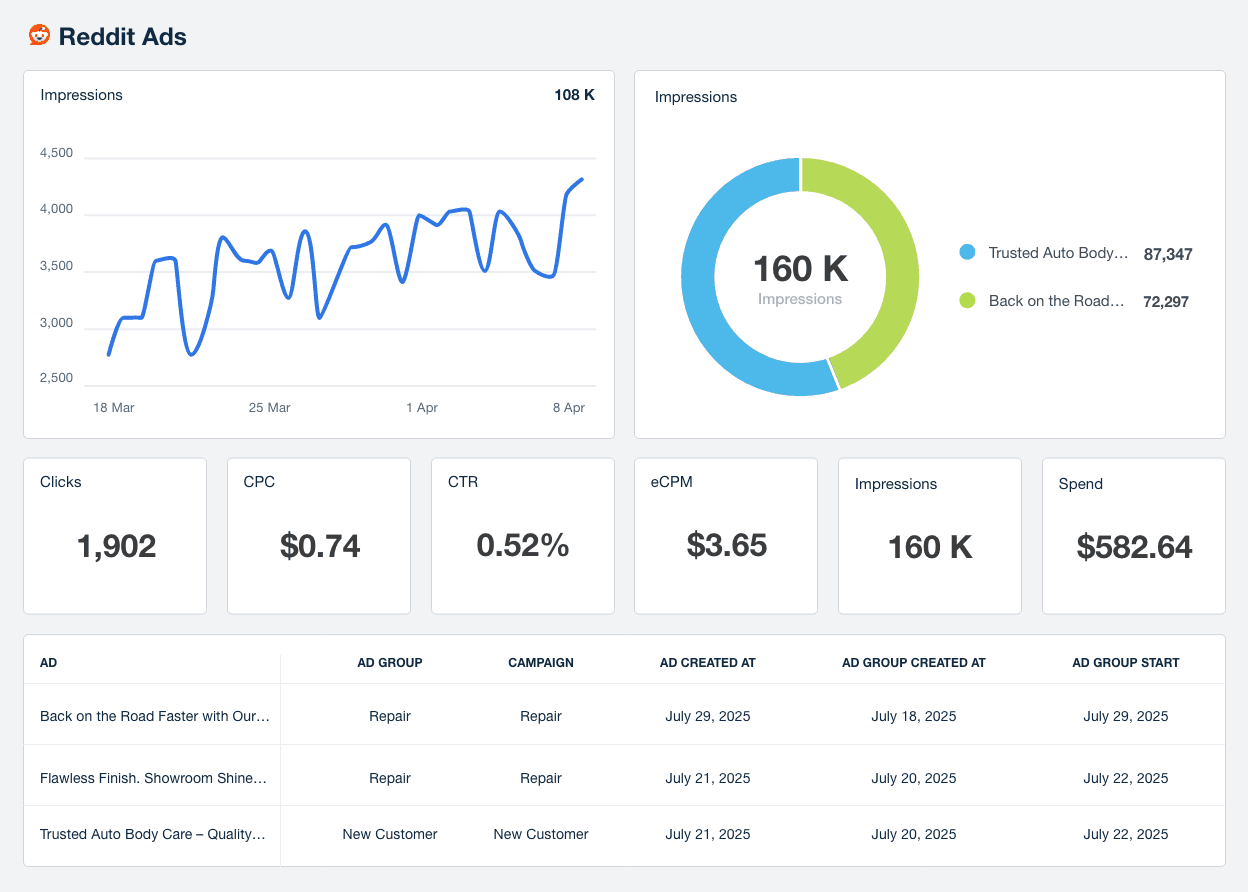This screenshot has width=1248, height=892.
Task: Sort the table by CAMPAIGN column
Action: point(540,662)
